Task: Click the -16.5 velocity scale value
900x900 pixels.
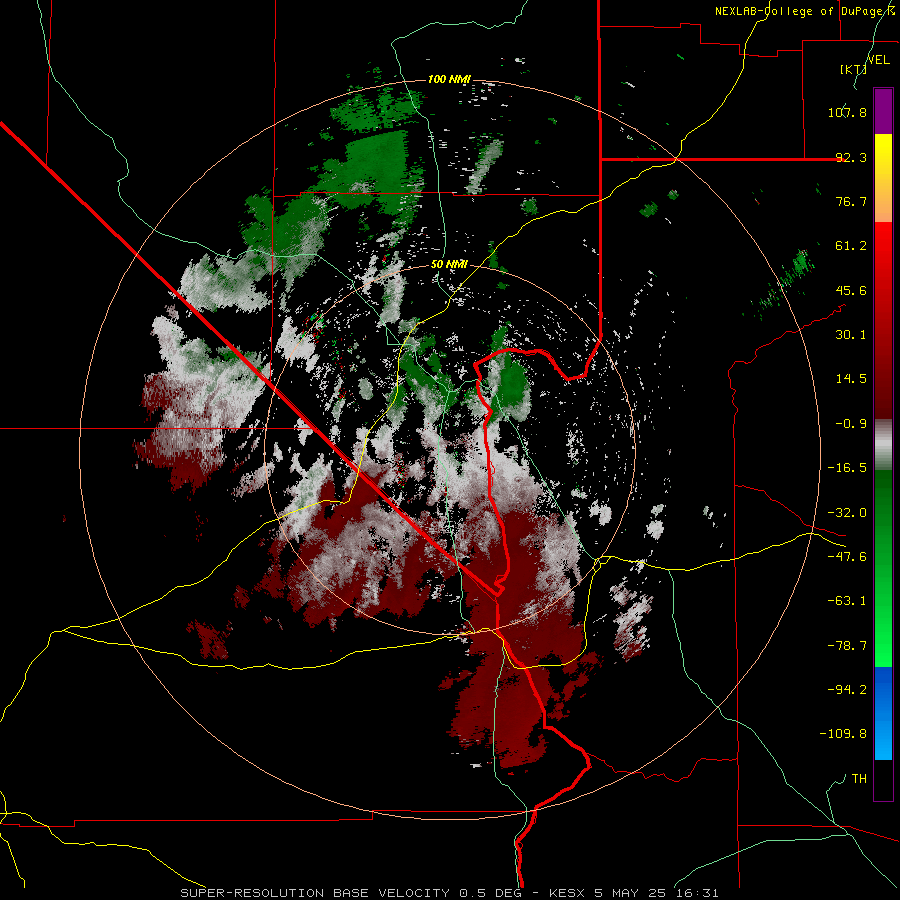Action: 847,468
